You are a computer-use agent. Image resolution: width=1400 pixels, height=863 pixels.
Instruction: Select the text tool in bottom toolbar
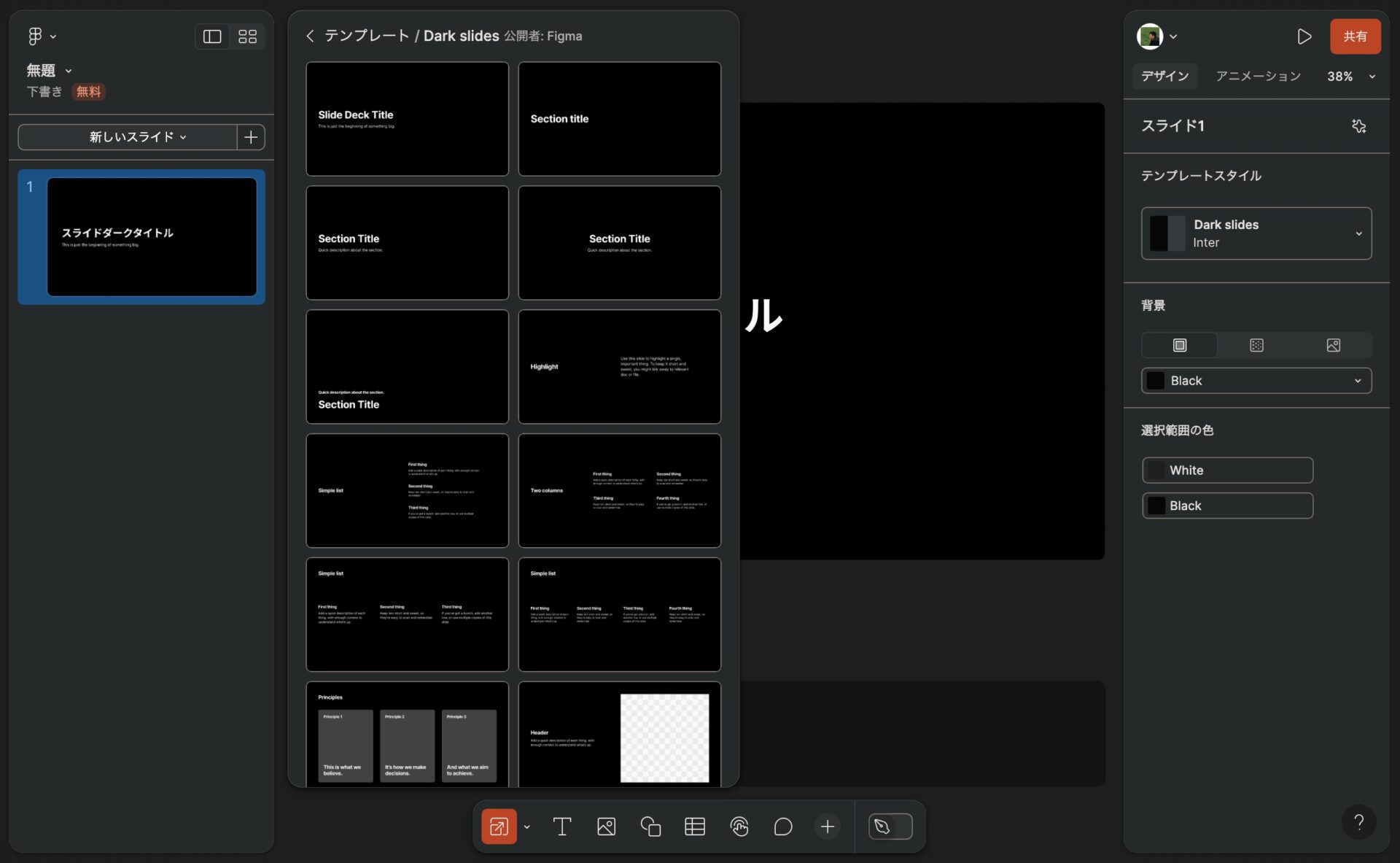[561, 826]
